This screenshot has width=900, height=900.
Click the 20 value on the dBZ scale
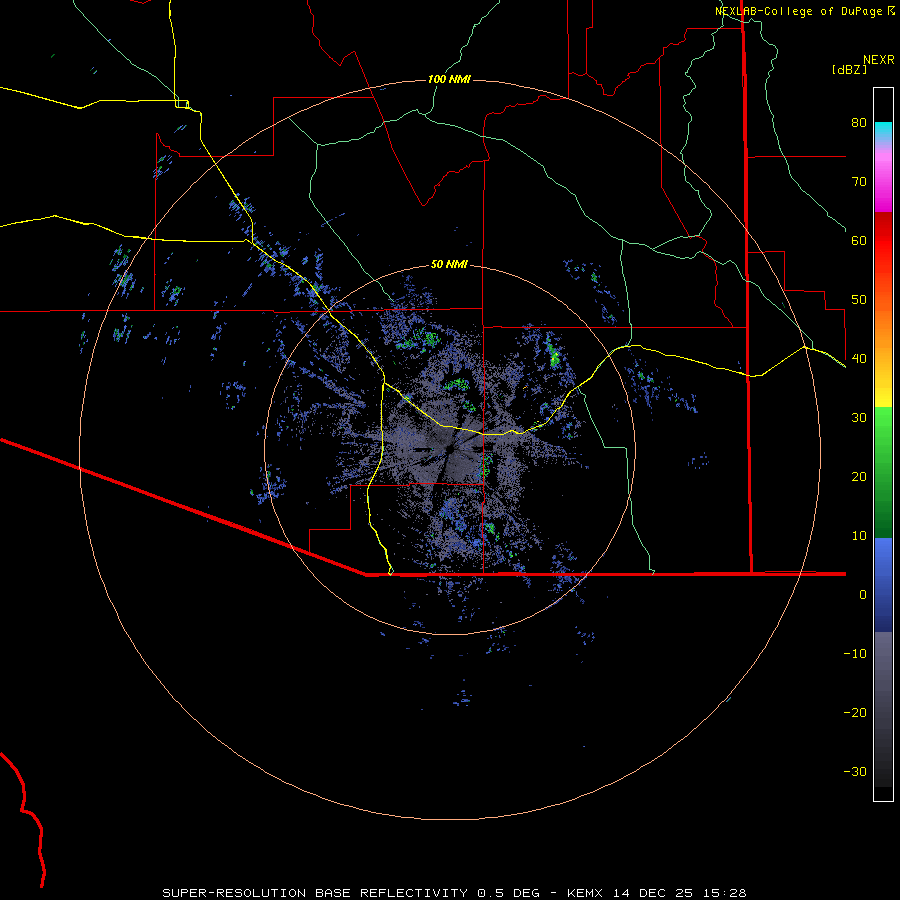click(859, 476)
